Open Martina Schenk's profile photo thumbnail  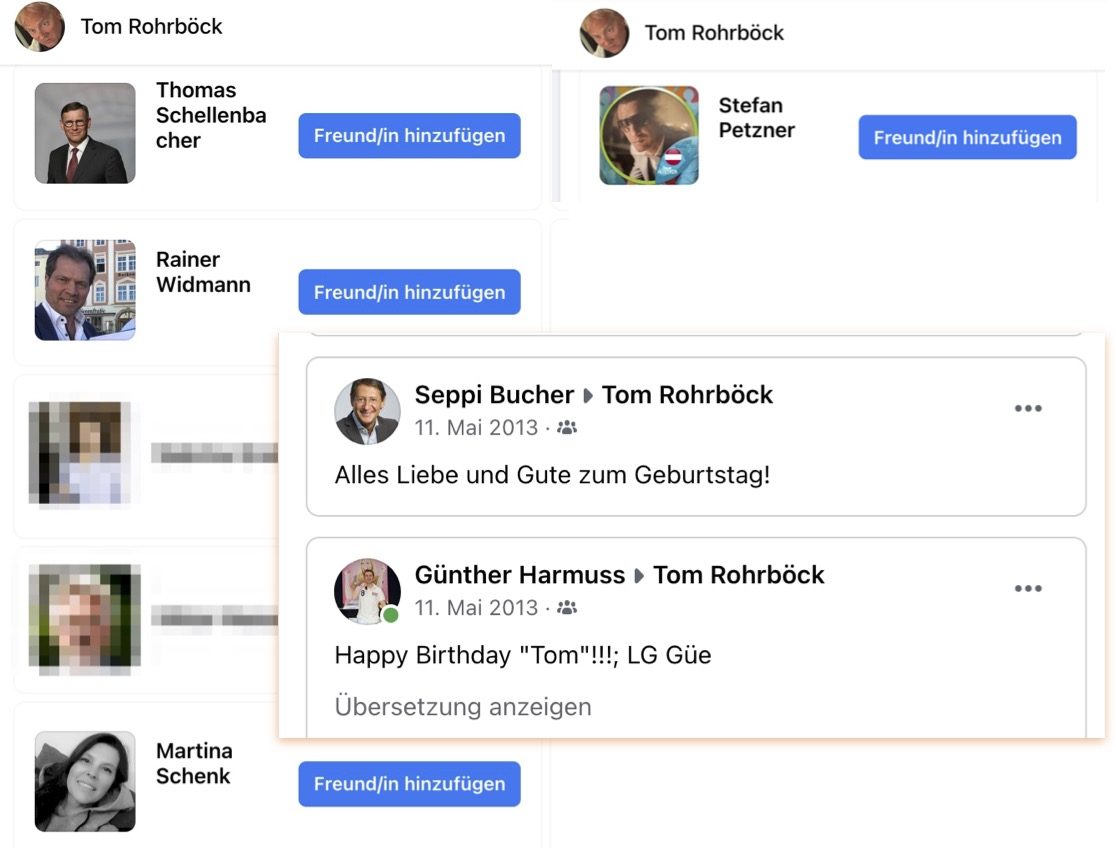[85, 781]
